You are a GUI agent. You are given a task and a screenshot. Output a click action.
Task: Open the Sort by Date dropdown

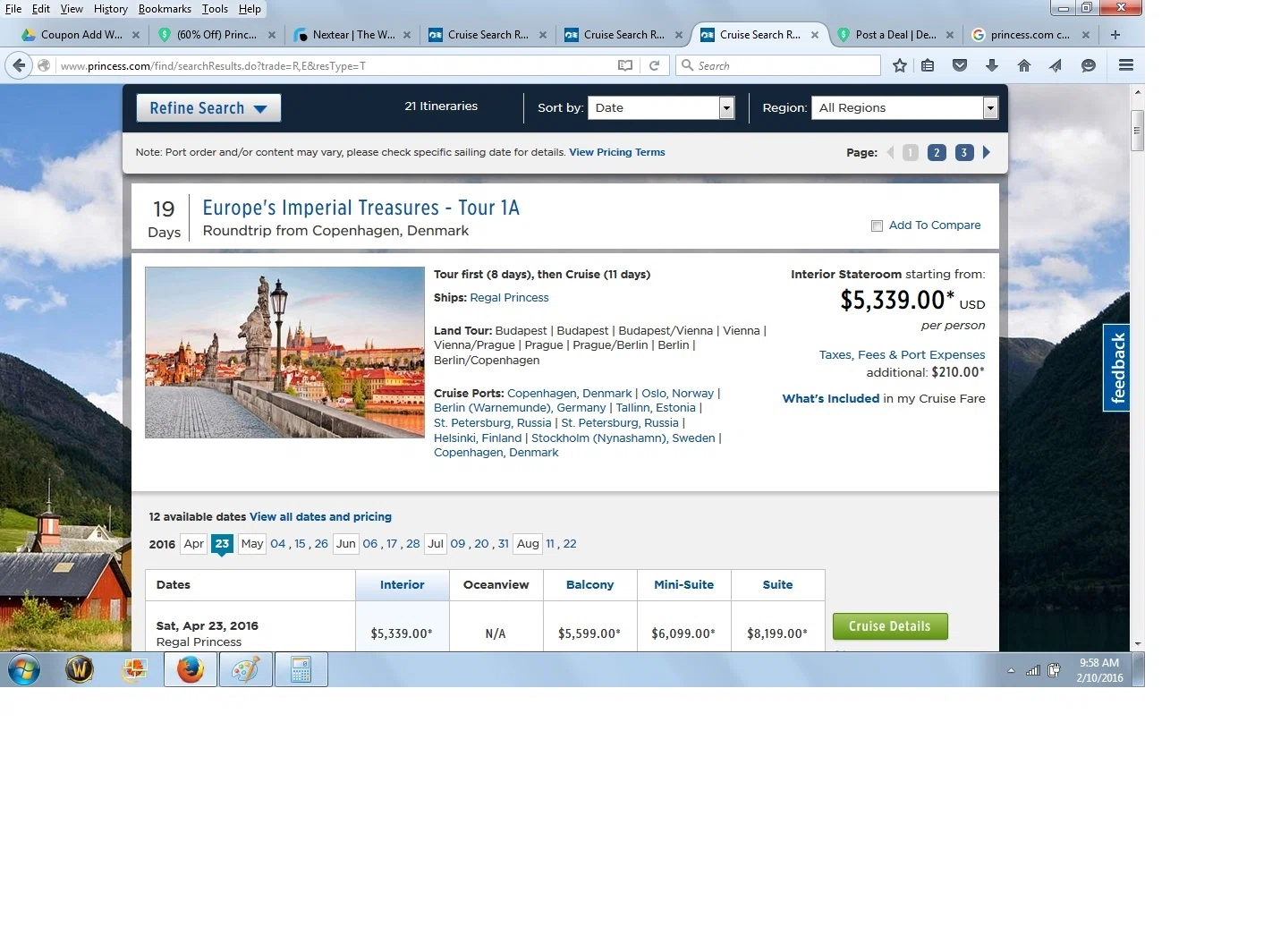pyautogui.click(x=661, y=107)
